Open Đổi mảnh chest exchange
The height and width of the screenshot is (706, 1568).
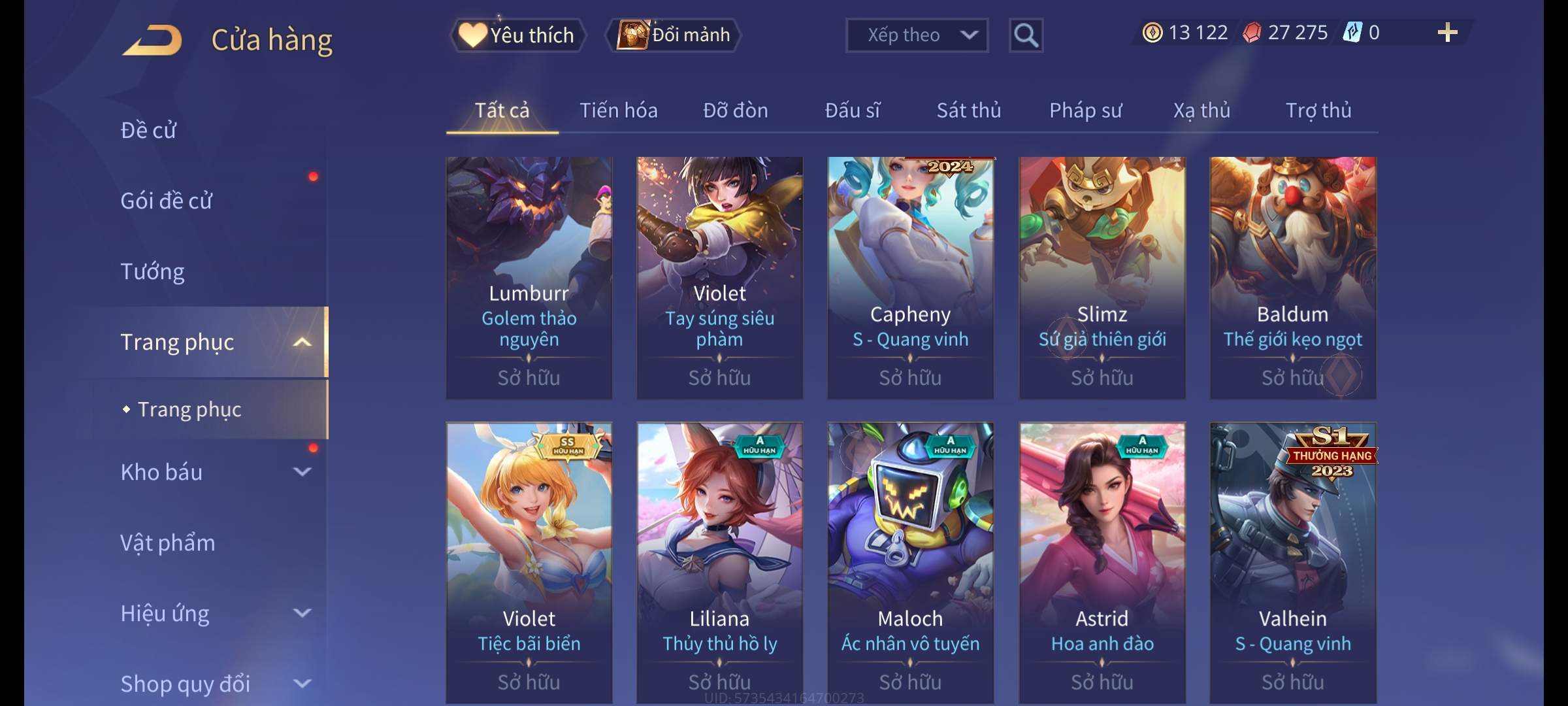(x=673, y=35)
